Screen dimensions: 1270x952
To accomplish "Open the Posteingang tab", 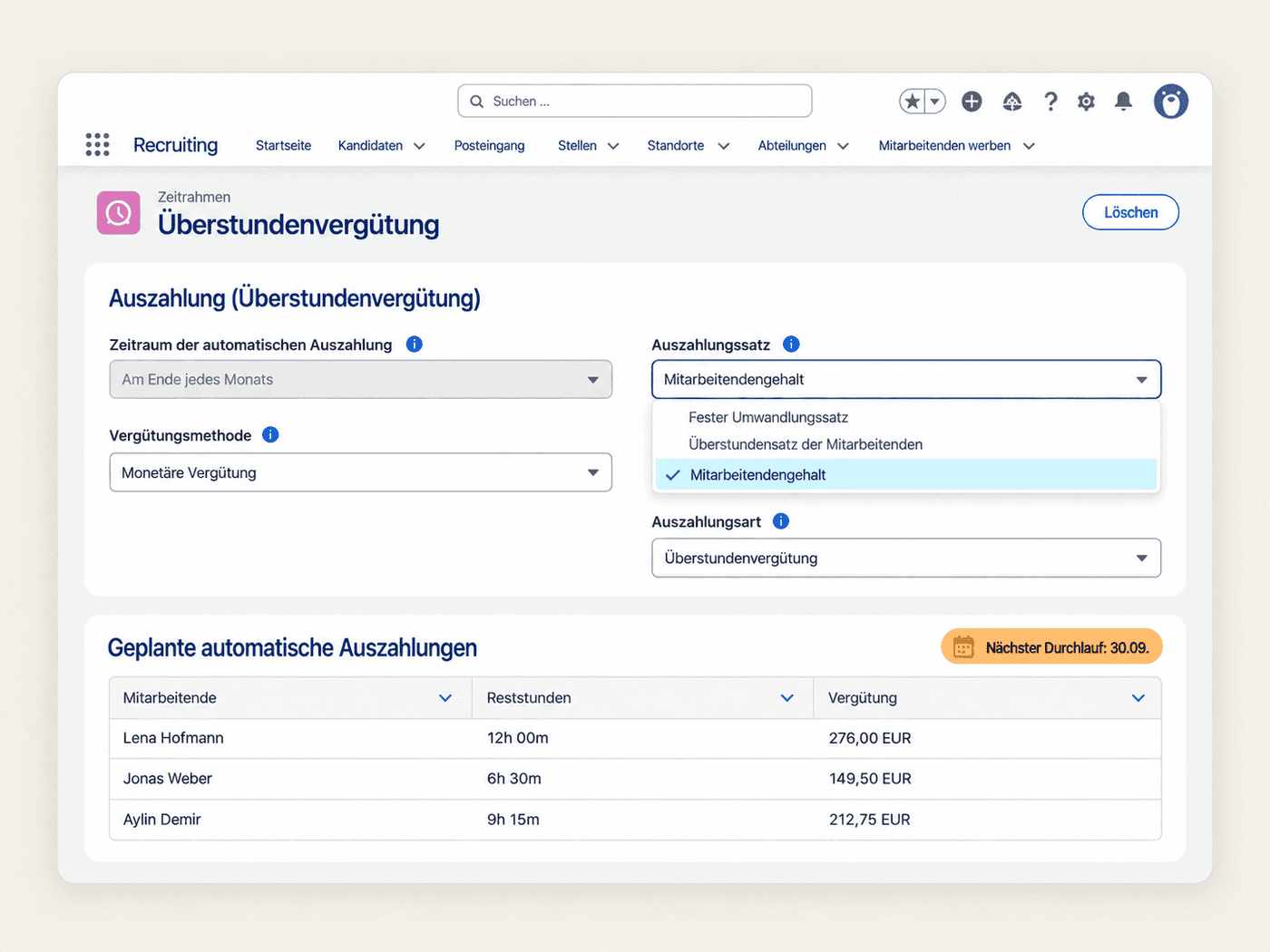I will click(x=490, y=146).
